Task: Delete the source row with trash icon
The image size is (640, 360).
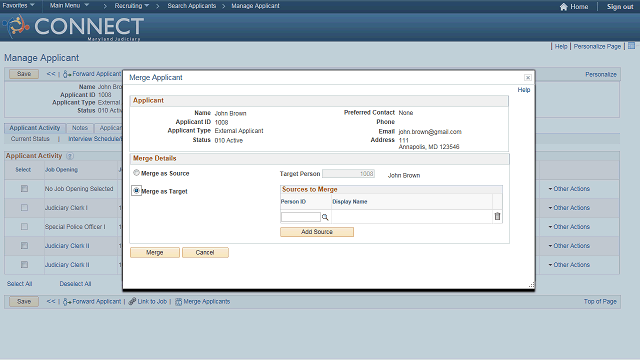Action: pyautogui.click(x=497, y=216)
